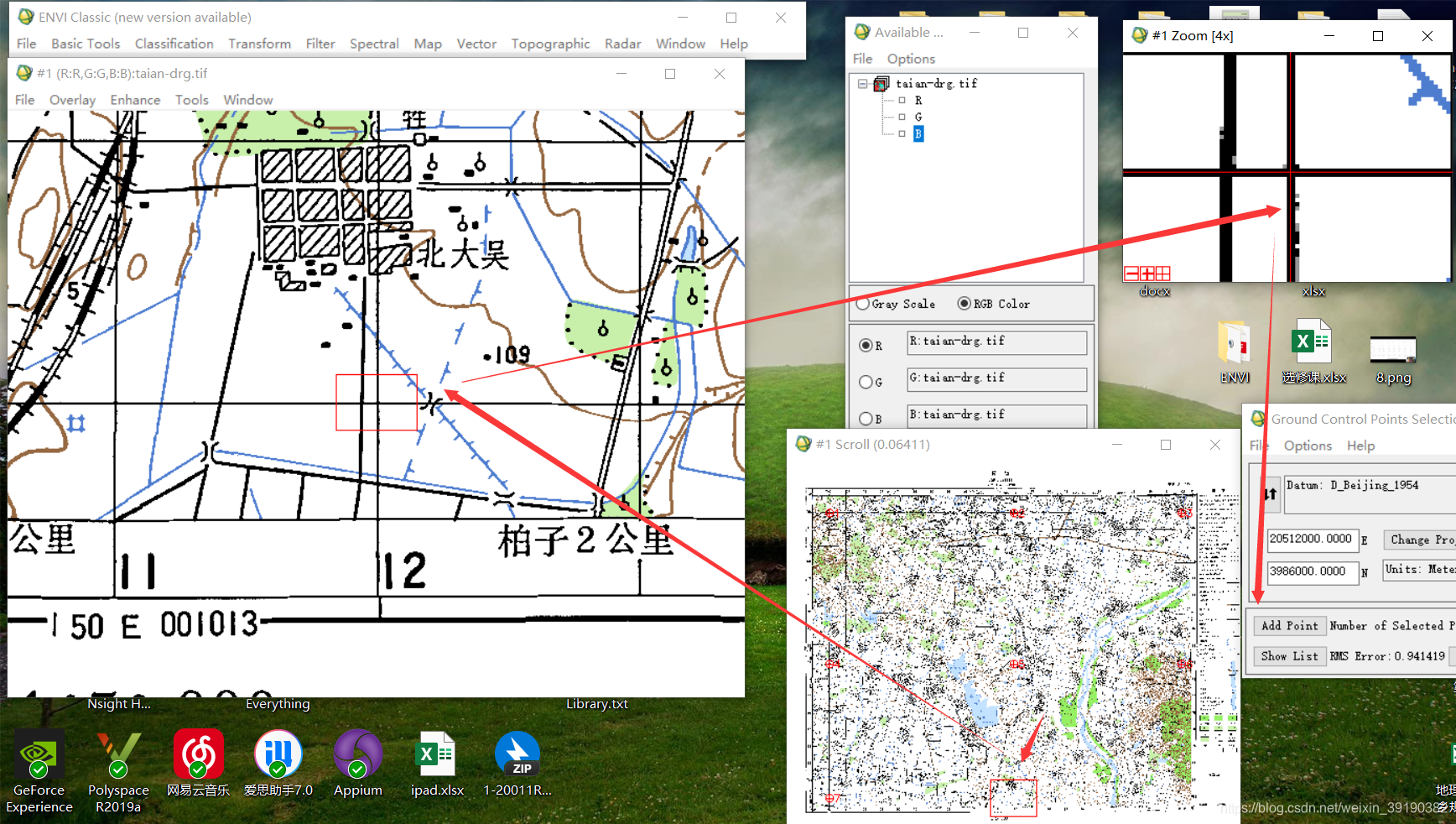Click B:taian-drg.tif band text field
The image size is (1456, 824).
996,416
